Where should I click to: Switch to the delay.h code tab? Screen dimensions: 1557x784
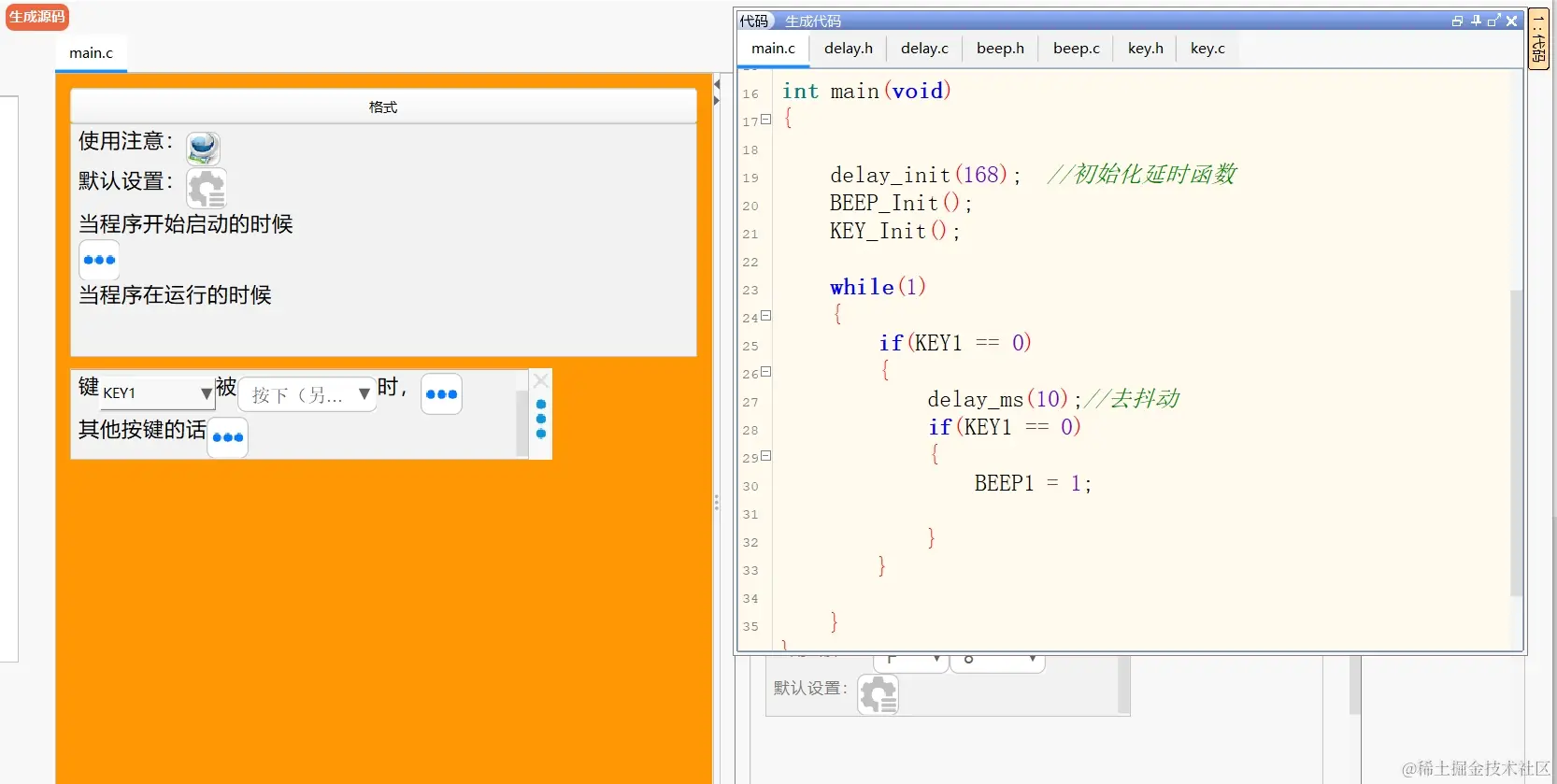[849, 49]
